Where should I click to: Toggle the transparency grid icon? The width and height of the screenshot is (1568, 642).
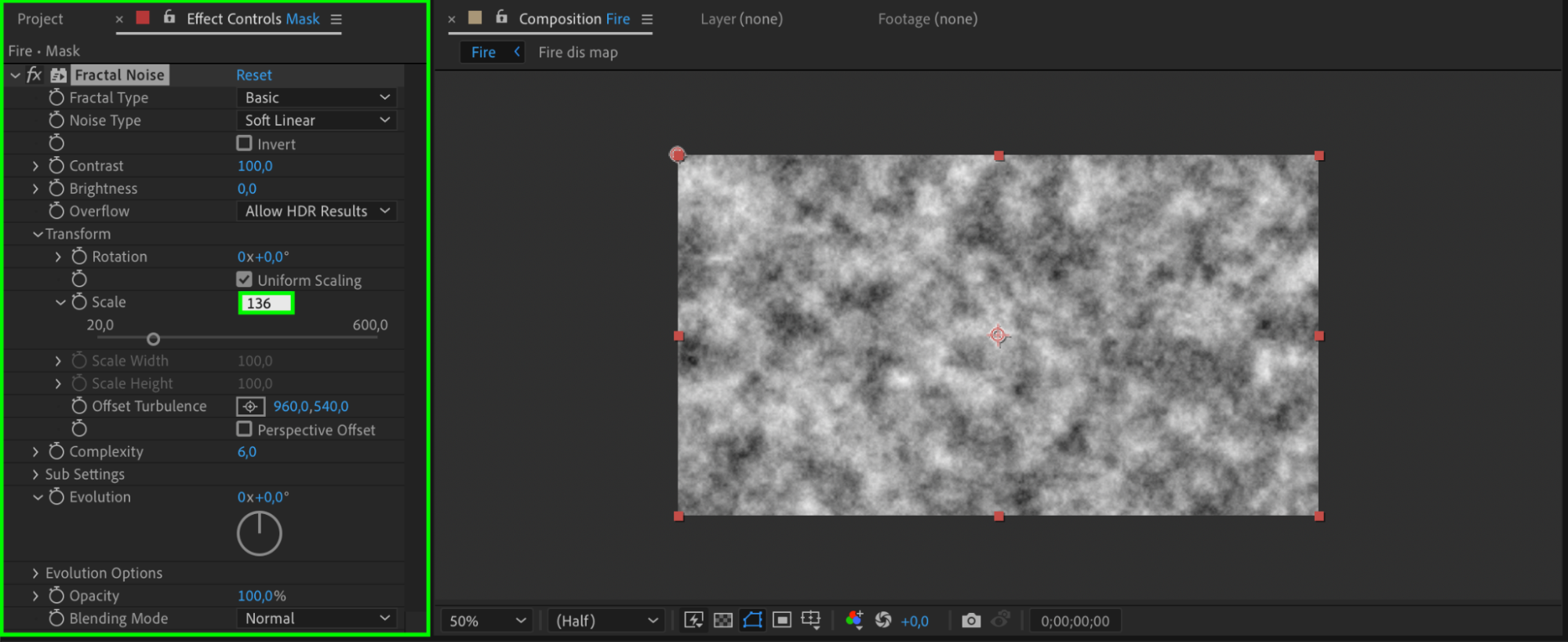(x=723, y=620)
